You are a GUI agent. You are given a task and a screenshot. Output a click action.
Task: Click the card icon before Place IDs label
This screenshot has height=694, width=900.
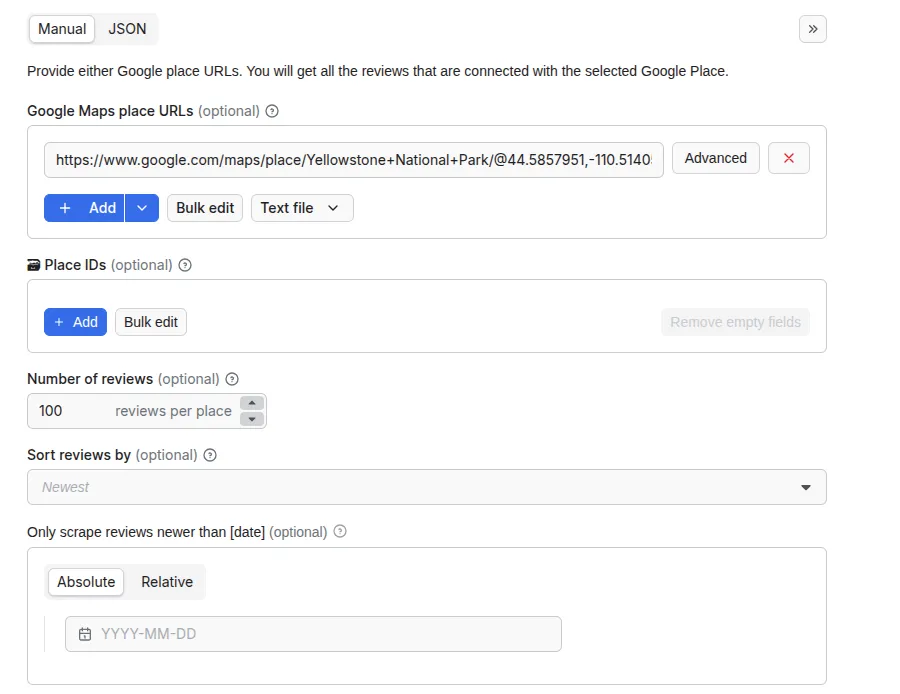[x=34, y=264]
